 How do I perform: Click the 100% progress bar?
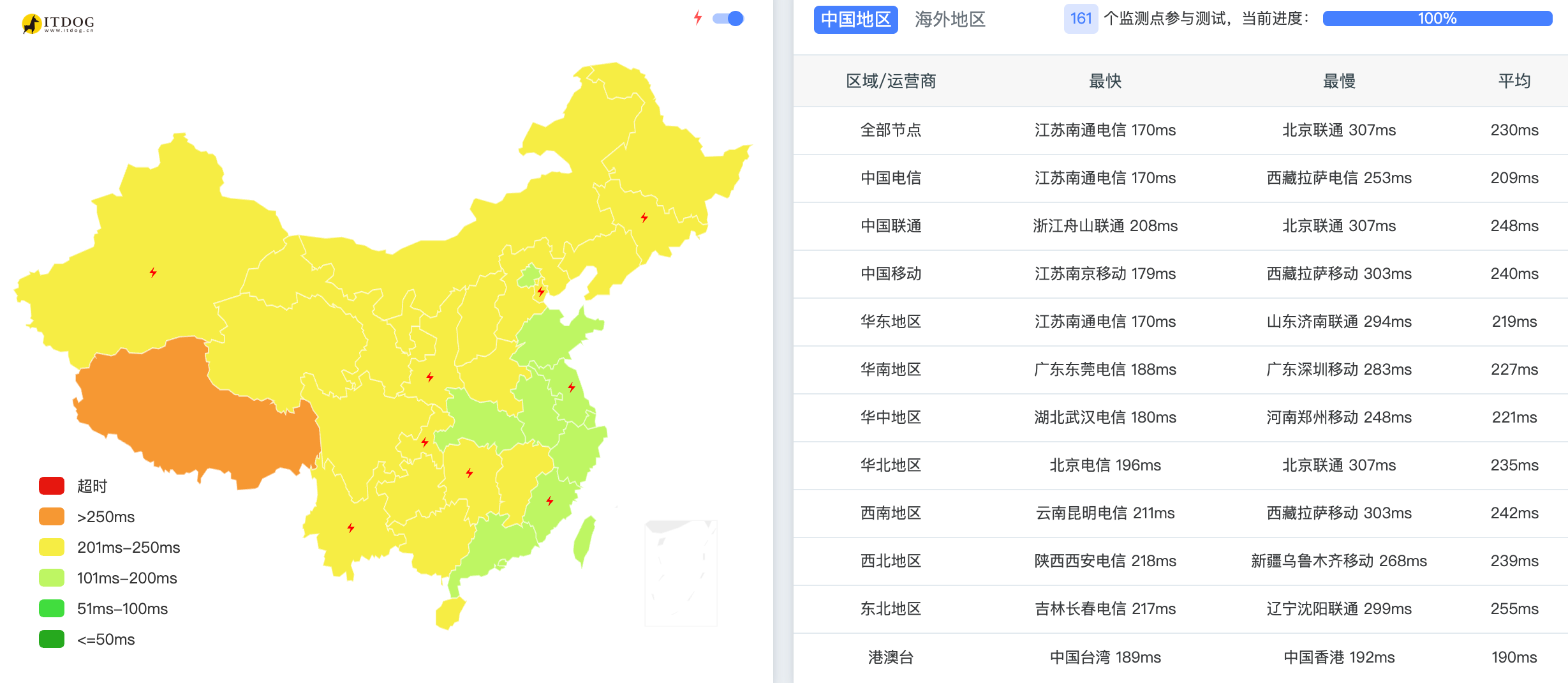pyautogui.click(x=1437, y=19)
